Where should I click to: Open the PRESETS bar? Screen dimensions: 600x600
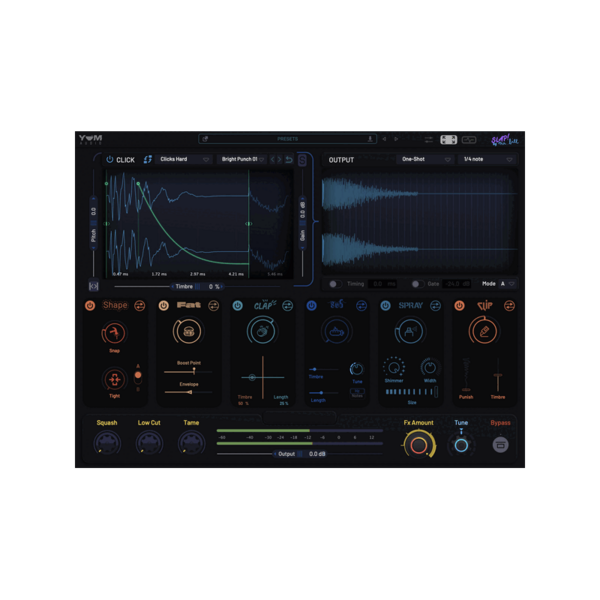coord(287,139)
